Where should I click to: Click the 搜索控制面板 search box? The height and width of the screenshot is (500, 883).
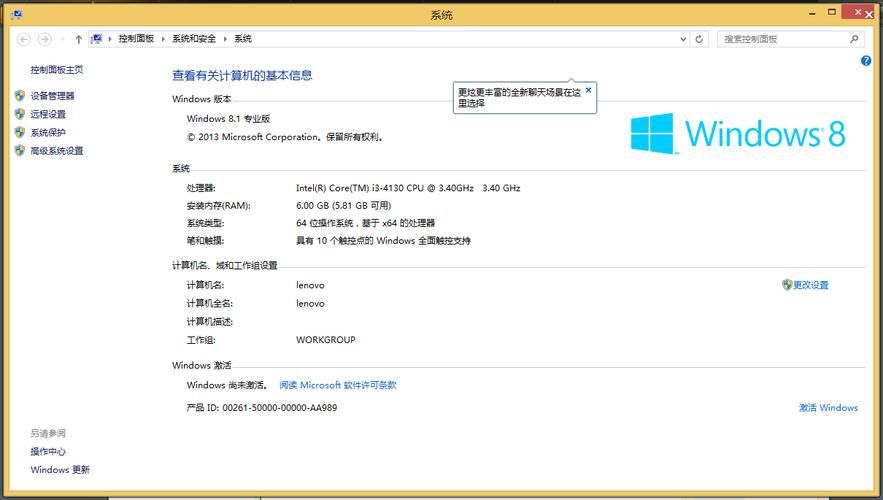coord(783,39)
